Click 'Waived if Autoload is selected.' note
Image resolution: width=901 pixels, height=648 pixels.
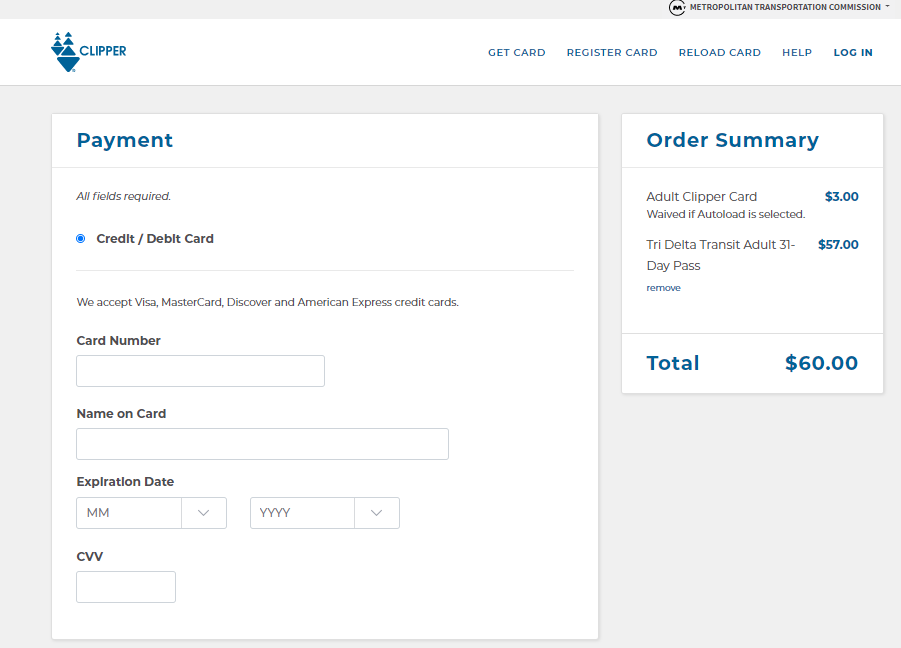coord(726,214)
